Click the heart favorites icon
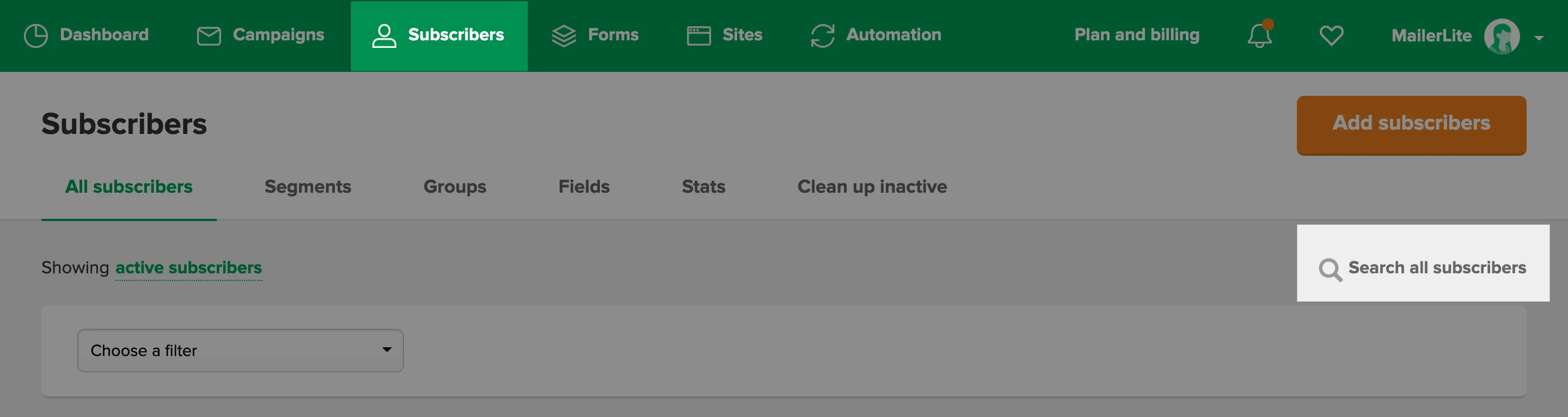 click(x=1331, y=35)
